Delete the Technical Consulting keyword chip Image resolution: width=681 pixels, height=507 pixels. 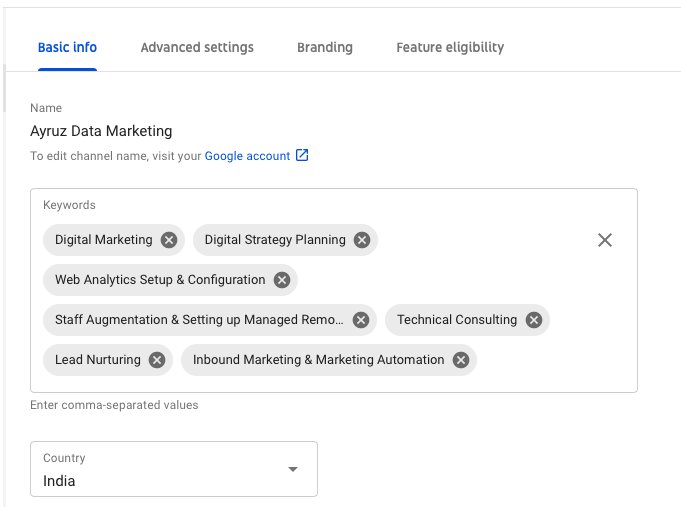pyautogui.click(x=534, y=320)
